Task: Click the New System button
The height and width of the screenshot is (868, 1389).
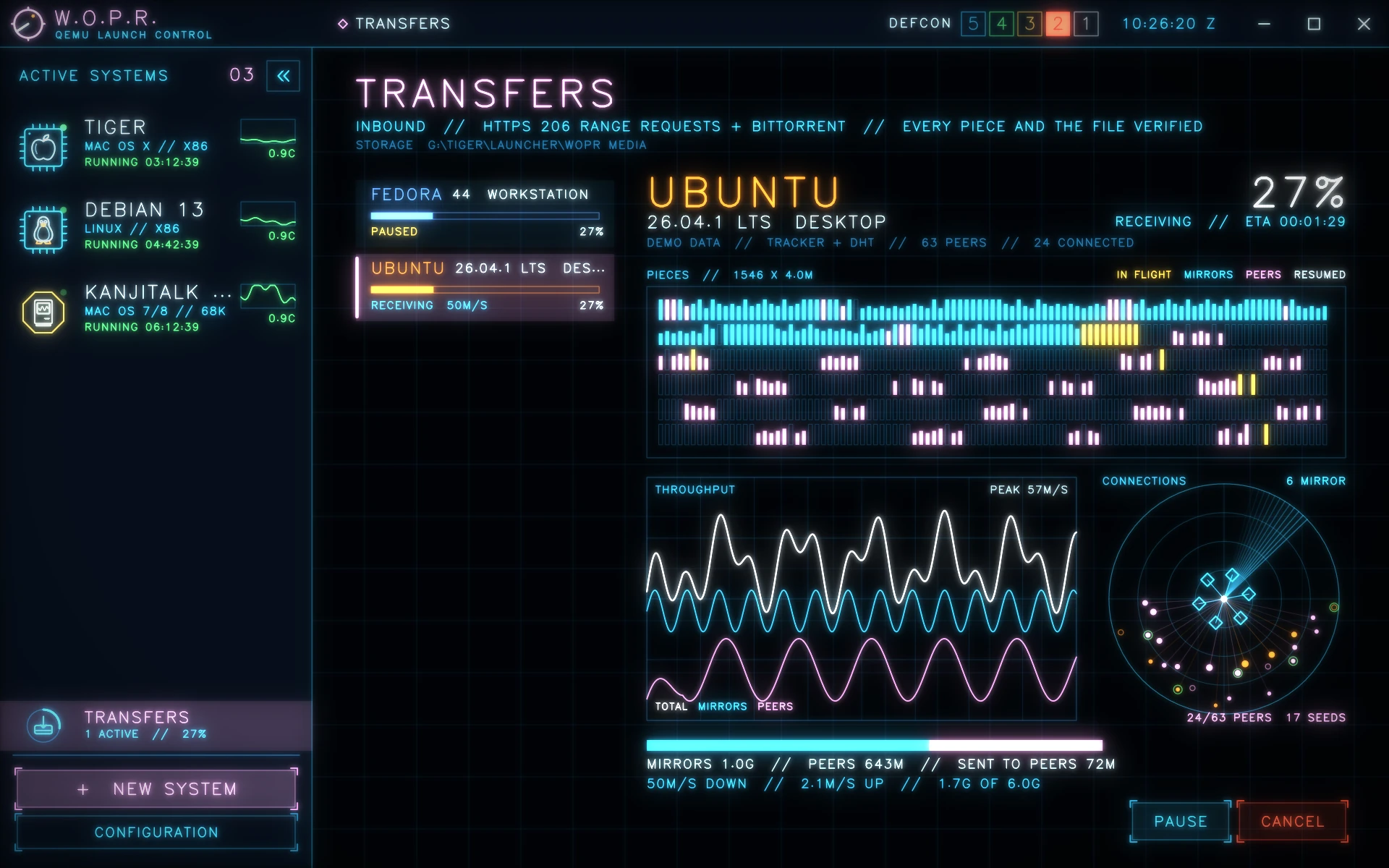Action: (156, 789)
